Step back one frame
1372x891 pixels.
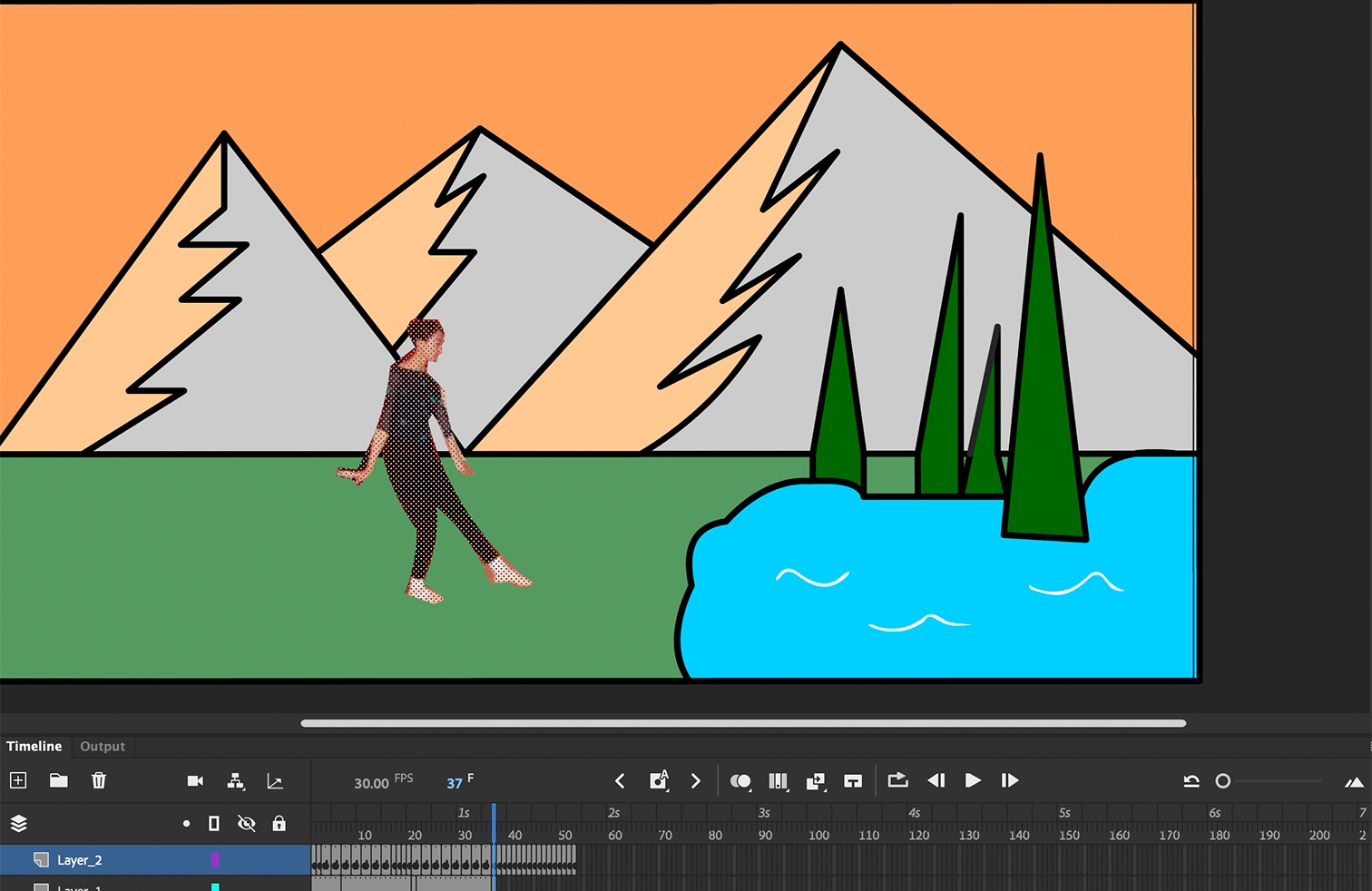pyautogui.click(x=936, y=780)
